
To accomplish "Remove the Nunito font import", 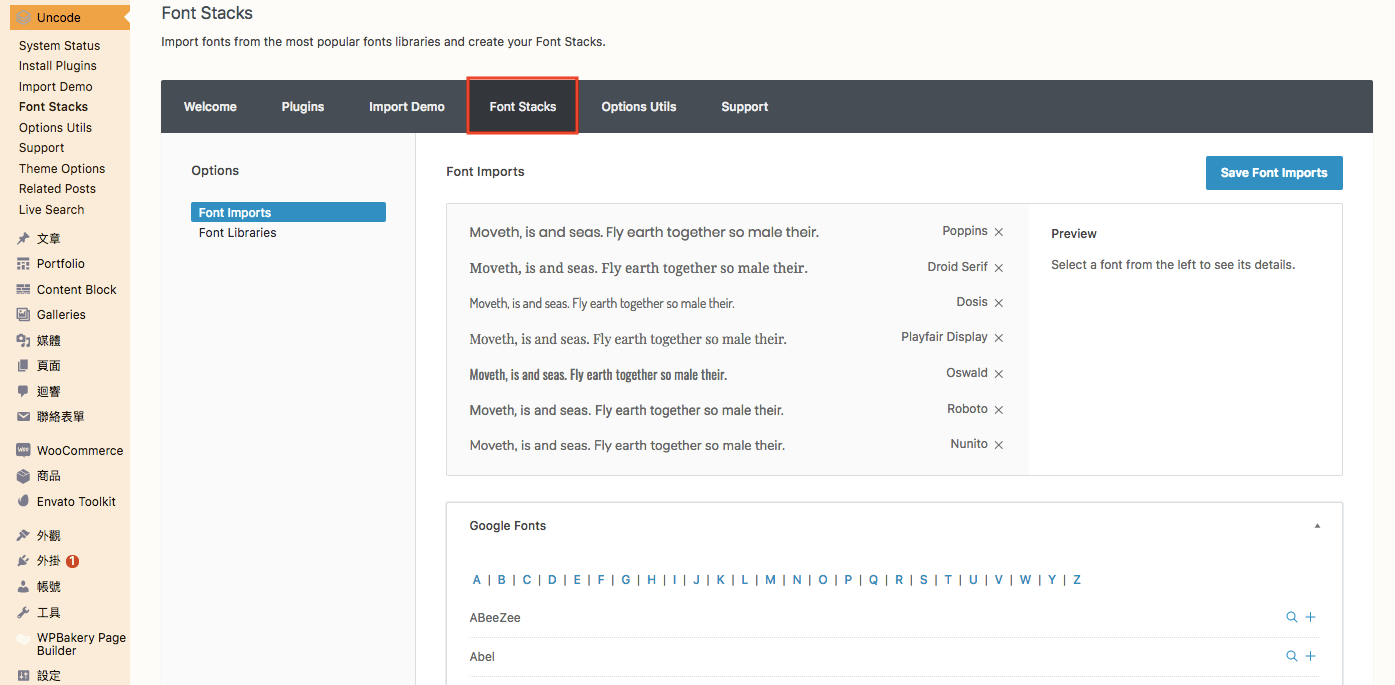I will [x=998, y=445].
